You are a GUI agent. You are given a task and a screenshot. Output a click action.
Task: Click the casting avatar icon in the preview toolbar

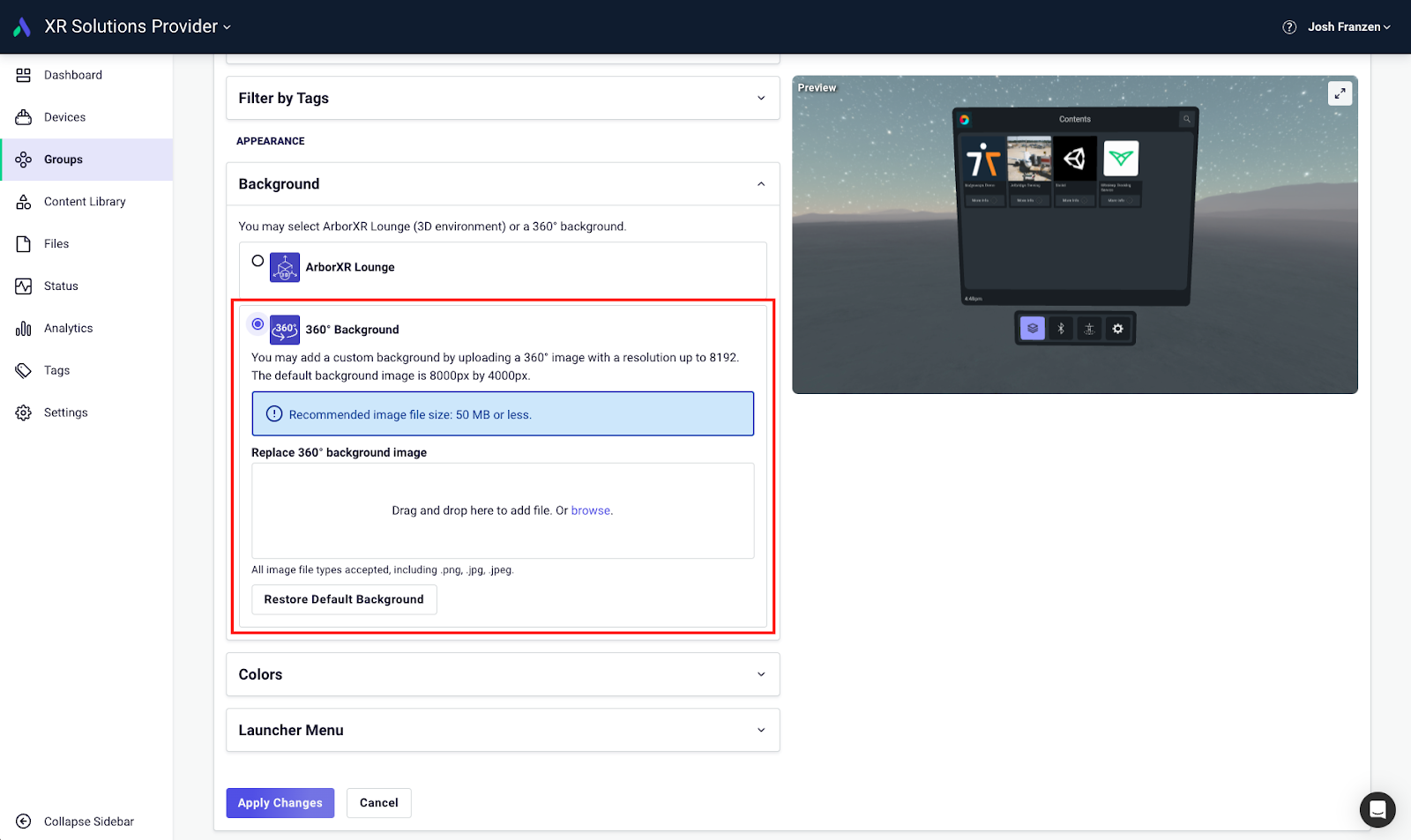pyautogui.click(x=1089, y=328)
